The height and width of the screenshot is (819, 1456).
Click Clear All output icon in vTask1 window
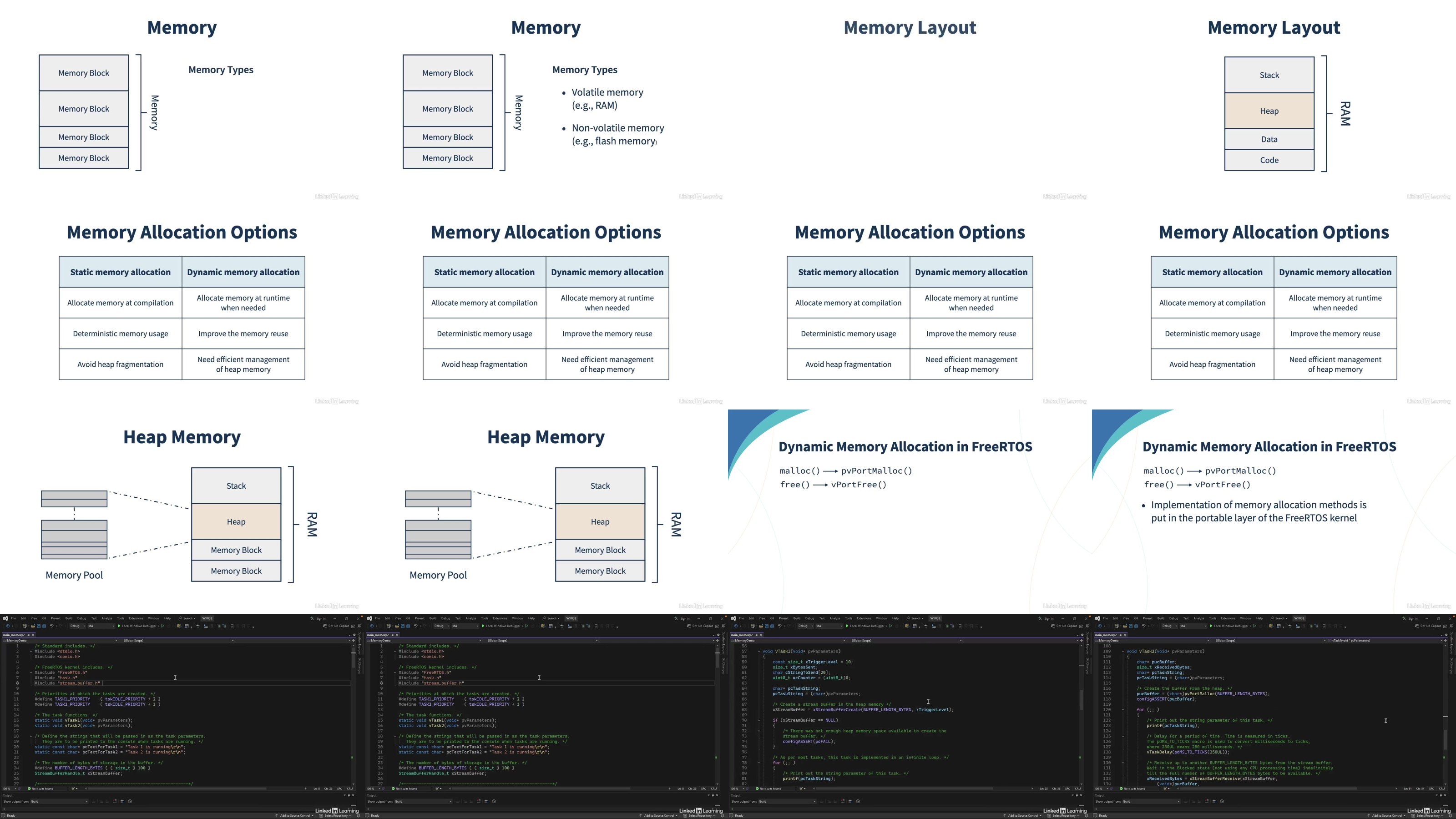(843, 801)
